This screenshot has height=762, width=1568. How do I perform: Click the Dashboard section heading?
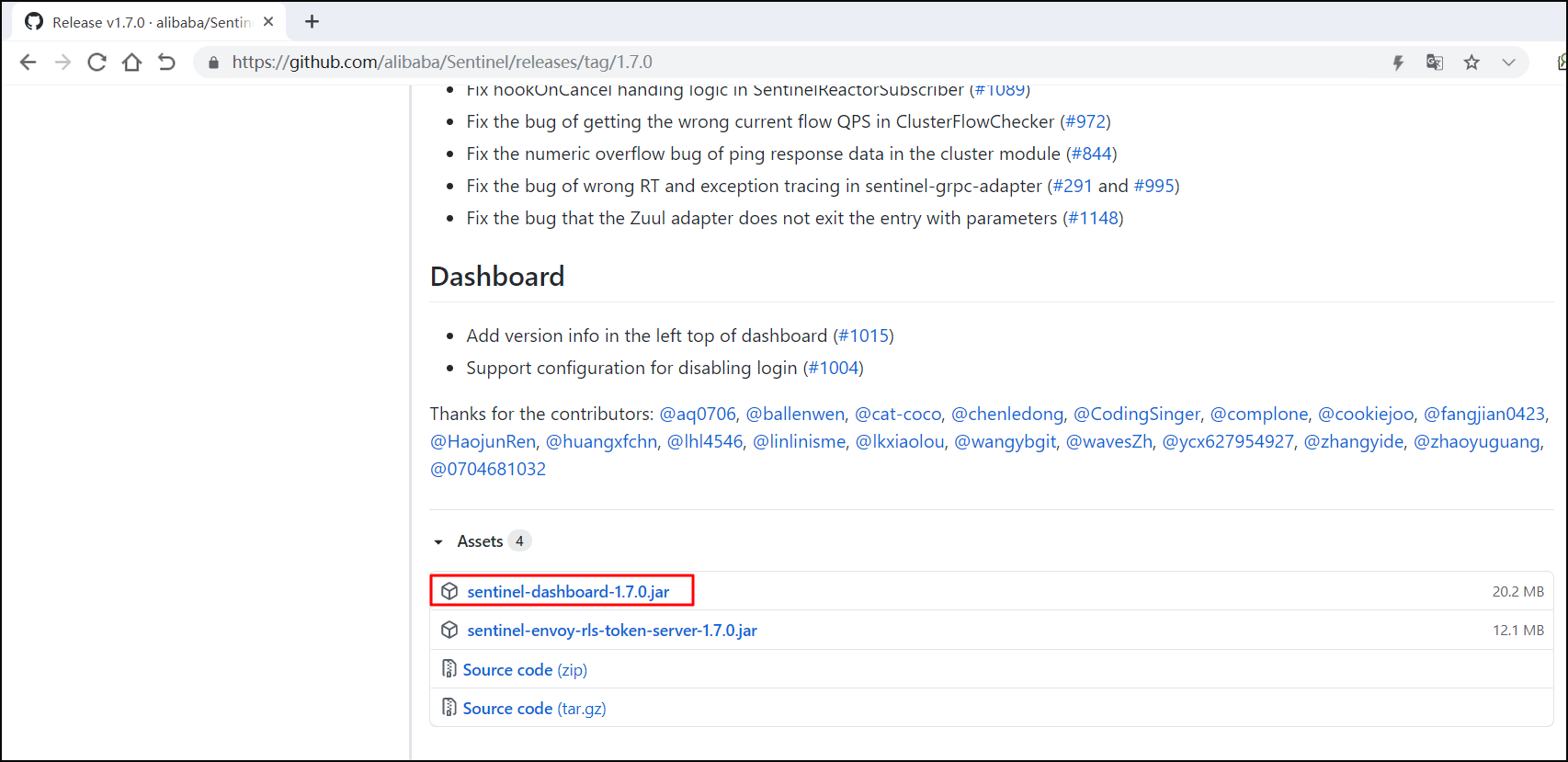pos(497,277)
